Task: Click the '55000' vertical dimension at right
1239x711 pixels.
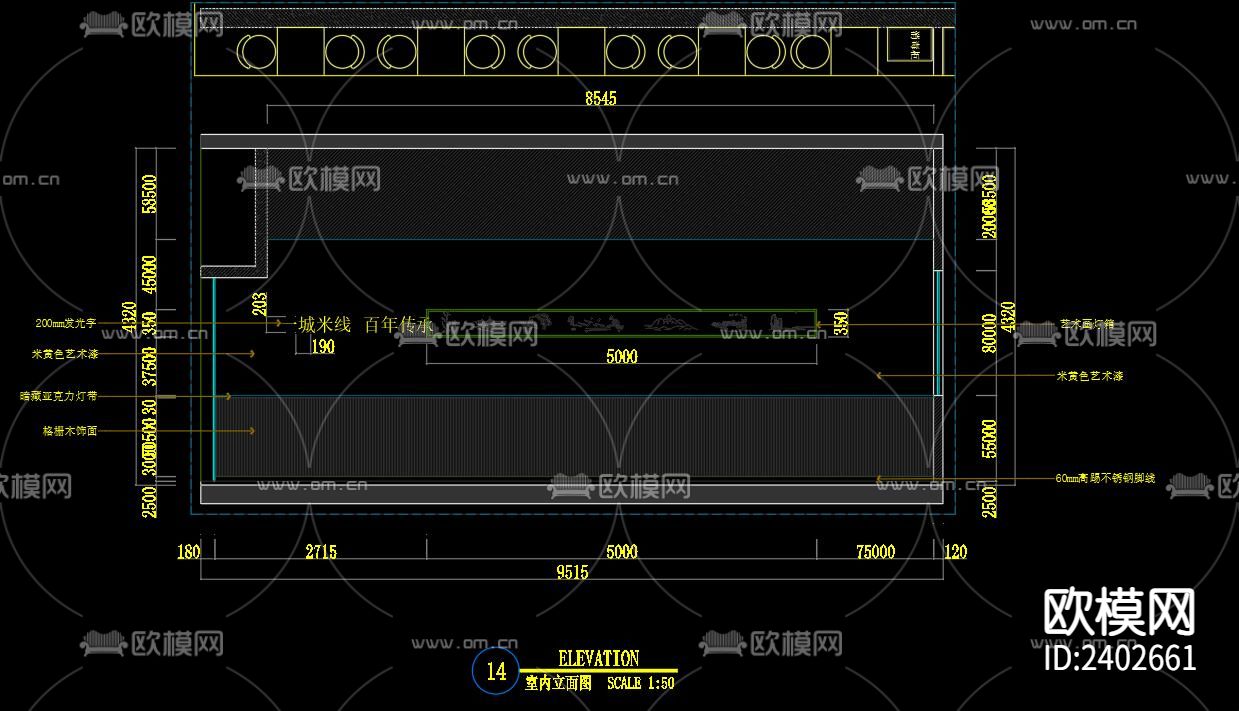Action: click(x=989, y=440)
